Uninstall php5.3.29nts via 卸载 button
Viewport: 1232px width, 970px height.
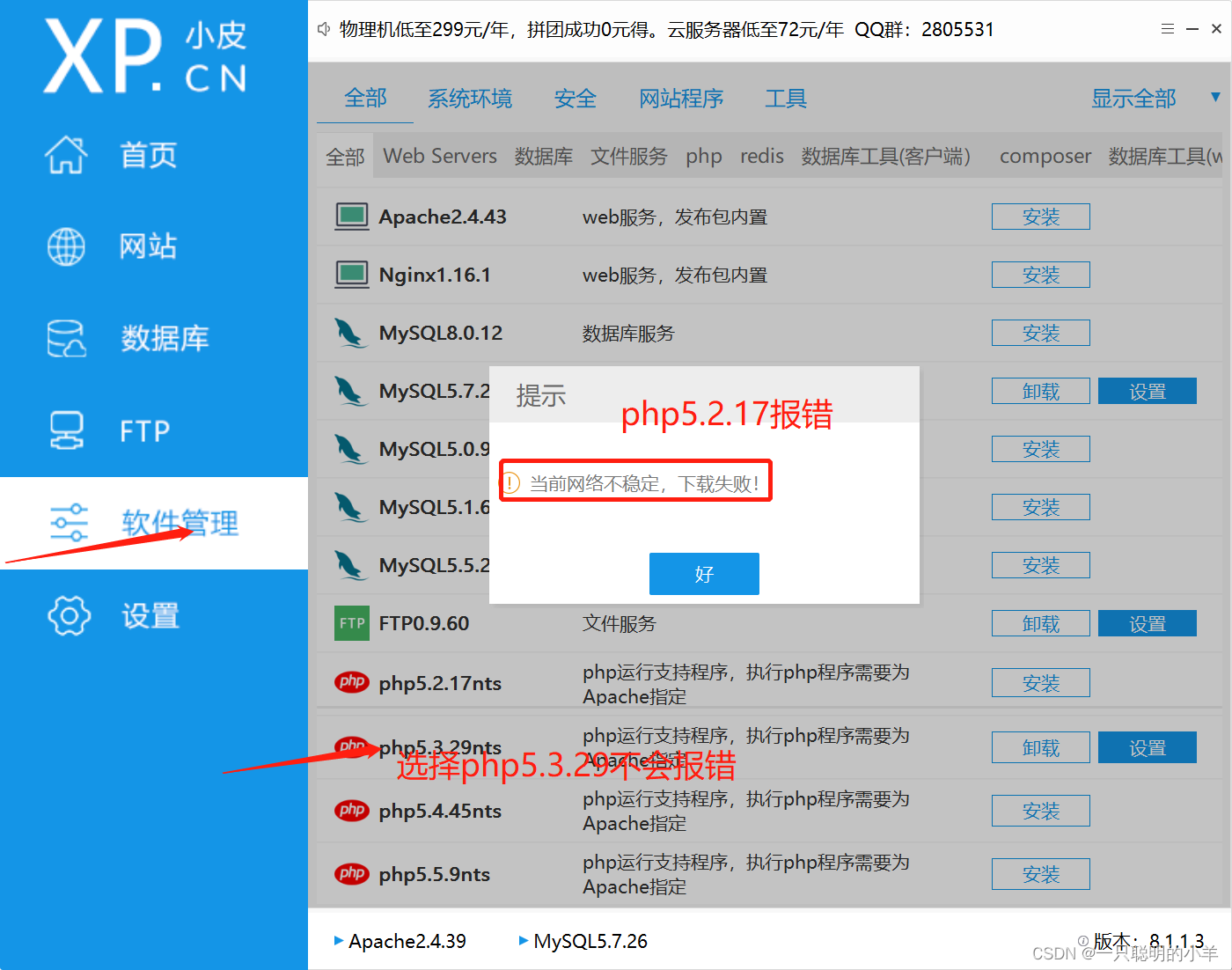click(x=1041, y=747)
